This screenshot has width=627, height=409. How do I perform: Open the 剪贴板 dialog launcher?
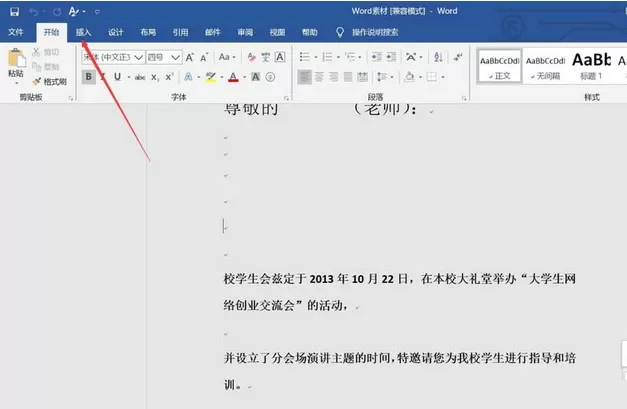[70, 98]
